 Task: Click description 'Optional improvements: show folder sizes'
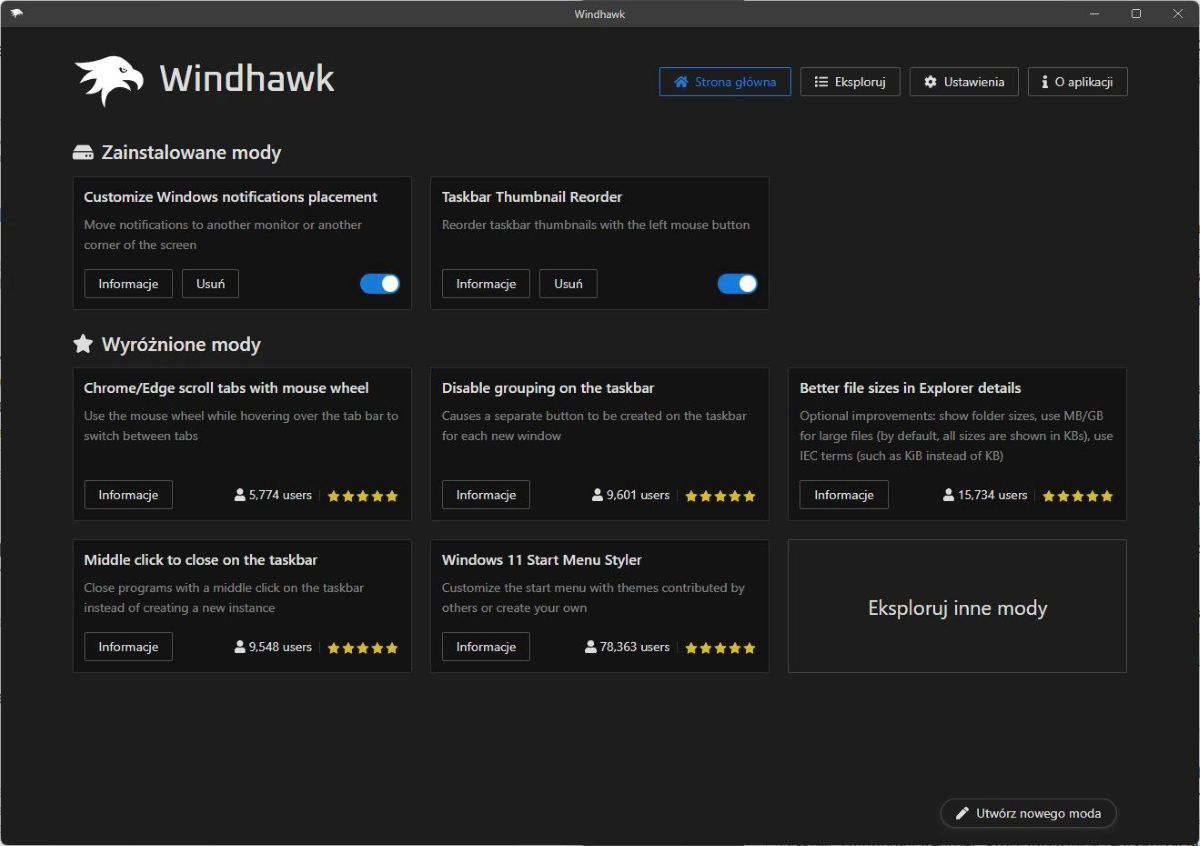(956, 436)
